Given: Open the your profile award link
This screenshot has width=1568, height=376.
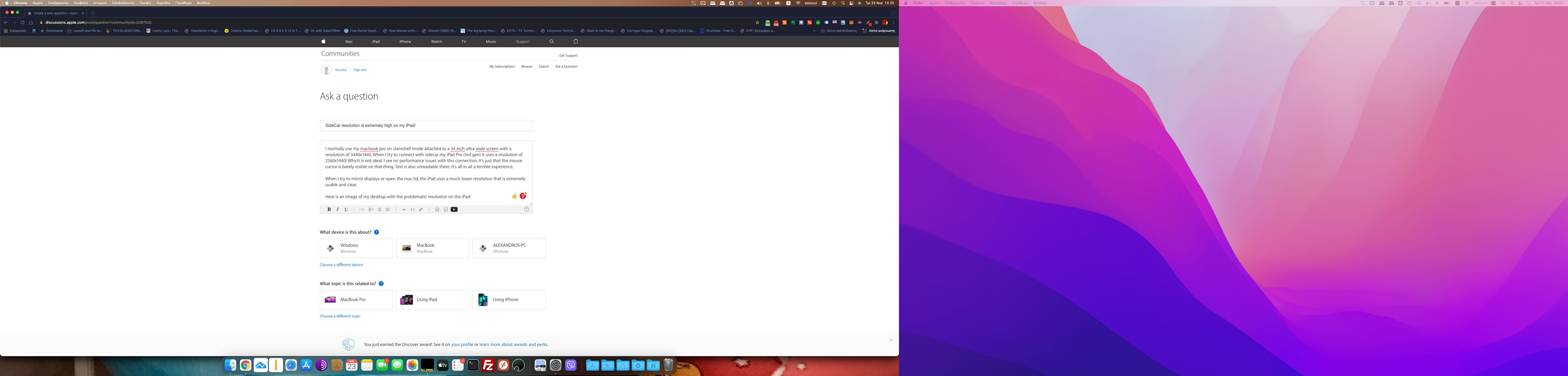Looking at the screenshot, I should click(462, 344).
